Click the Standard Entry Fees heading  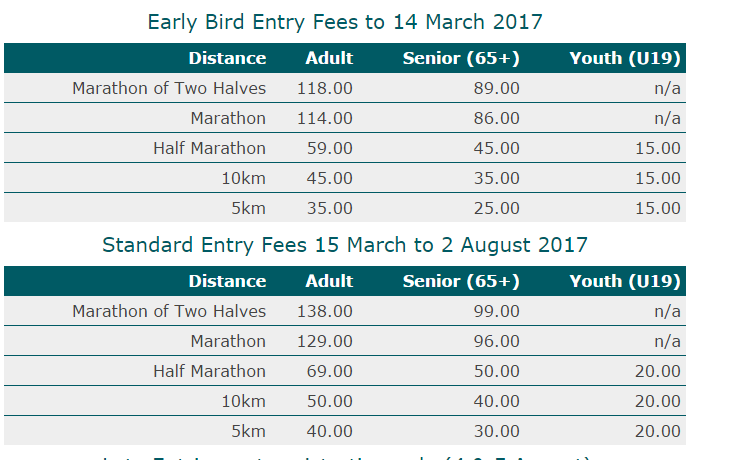click(345, 245)
